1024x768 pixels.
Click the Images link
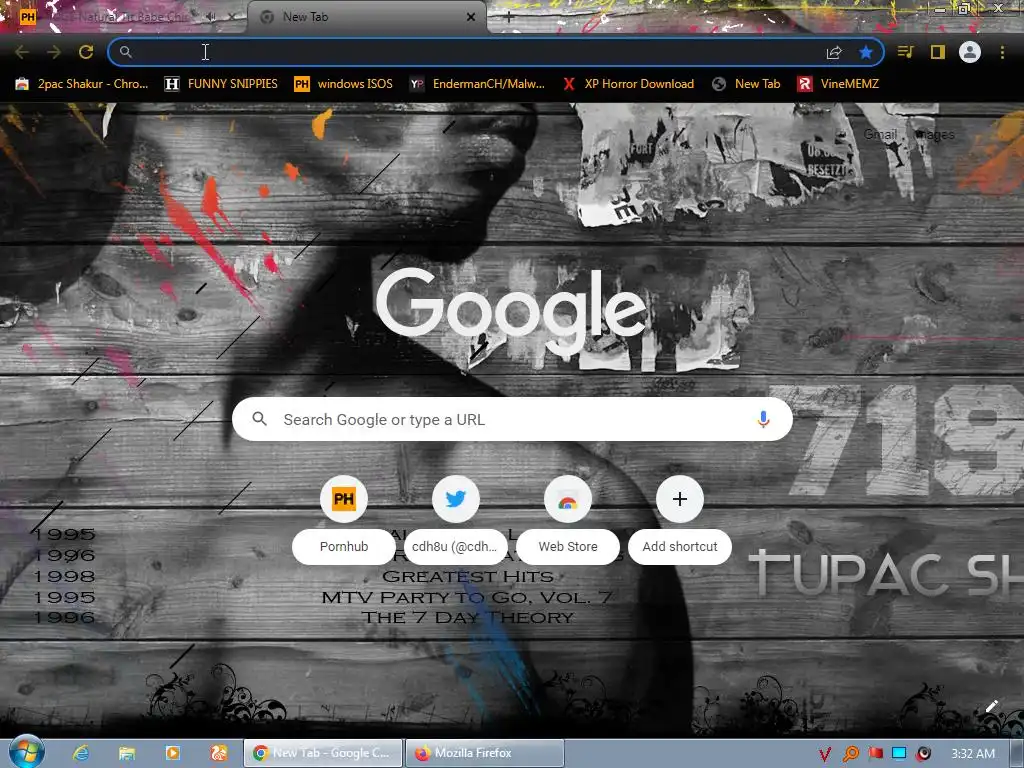935,135
